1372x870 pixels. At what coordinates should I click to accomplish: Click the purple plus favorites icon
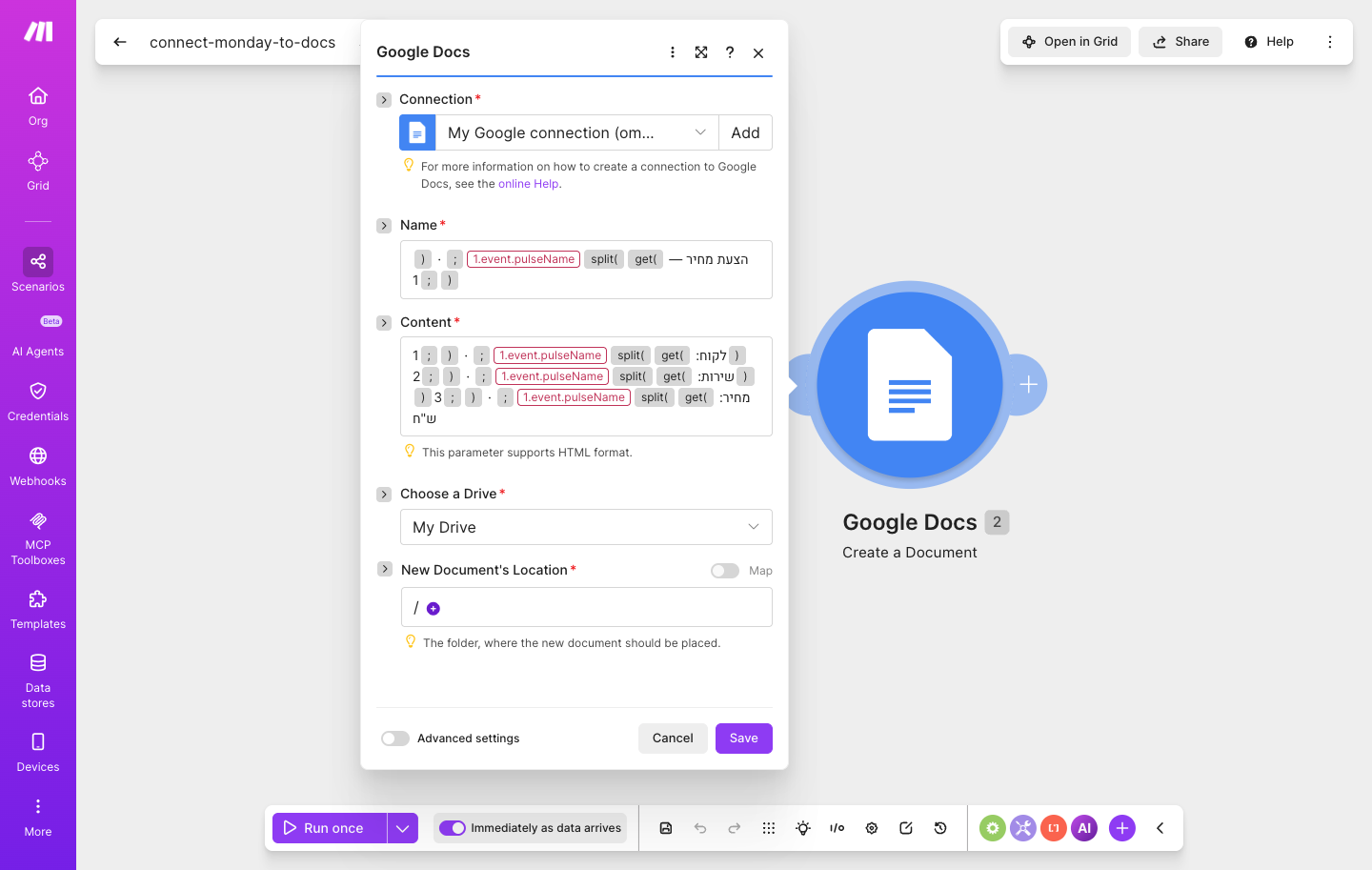[x=1122, y=828]
